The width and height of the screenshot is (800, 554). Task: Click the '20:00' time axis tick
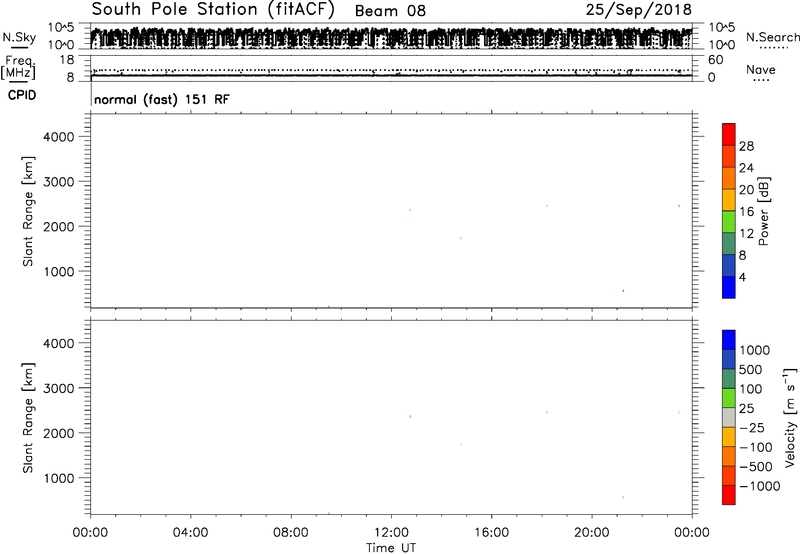pos(592,533)
